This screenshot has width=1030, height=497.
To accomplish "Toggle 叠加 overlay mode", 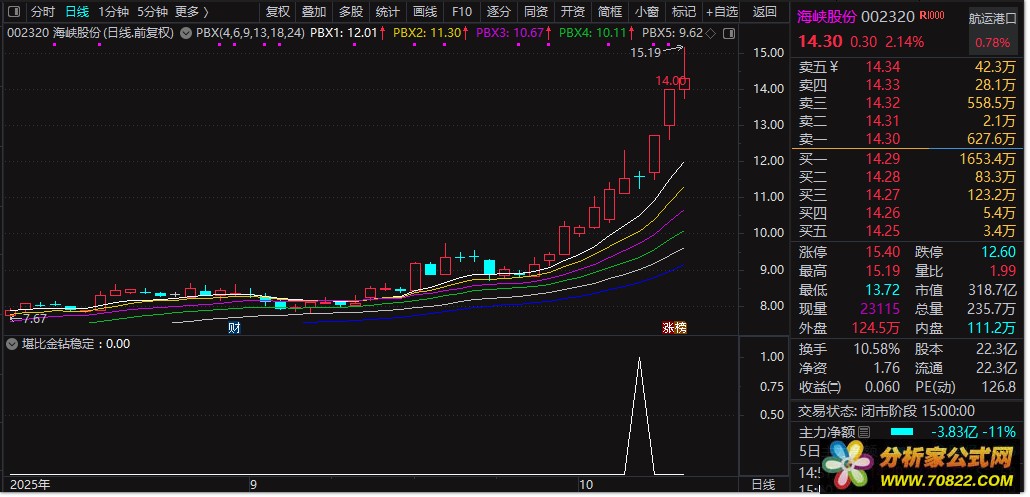I will point(314,12).
